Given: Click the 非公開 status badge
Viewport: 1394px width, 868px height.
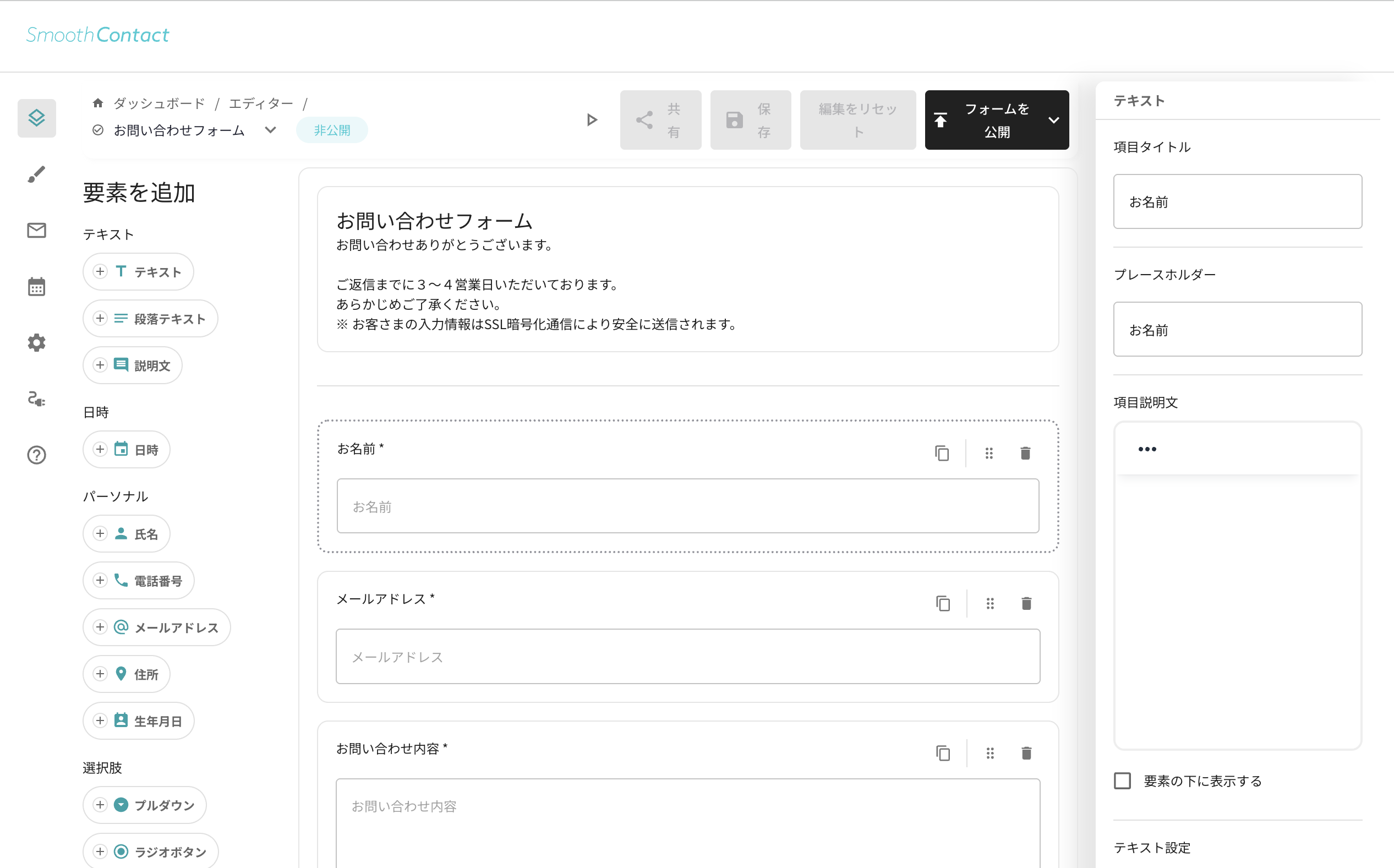Looking at the screenshot, I should (332, 130).
